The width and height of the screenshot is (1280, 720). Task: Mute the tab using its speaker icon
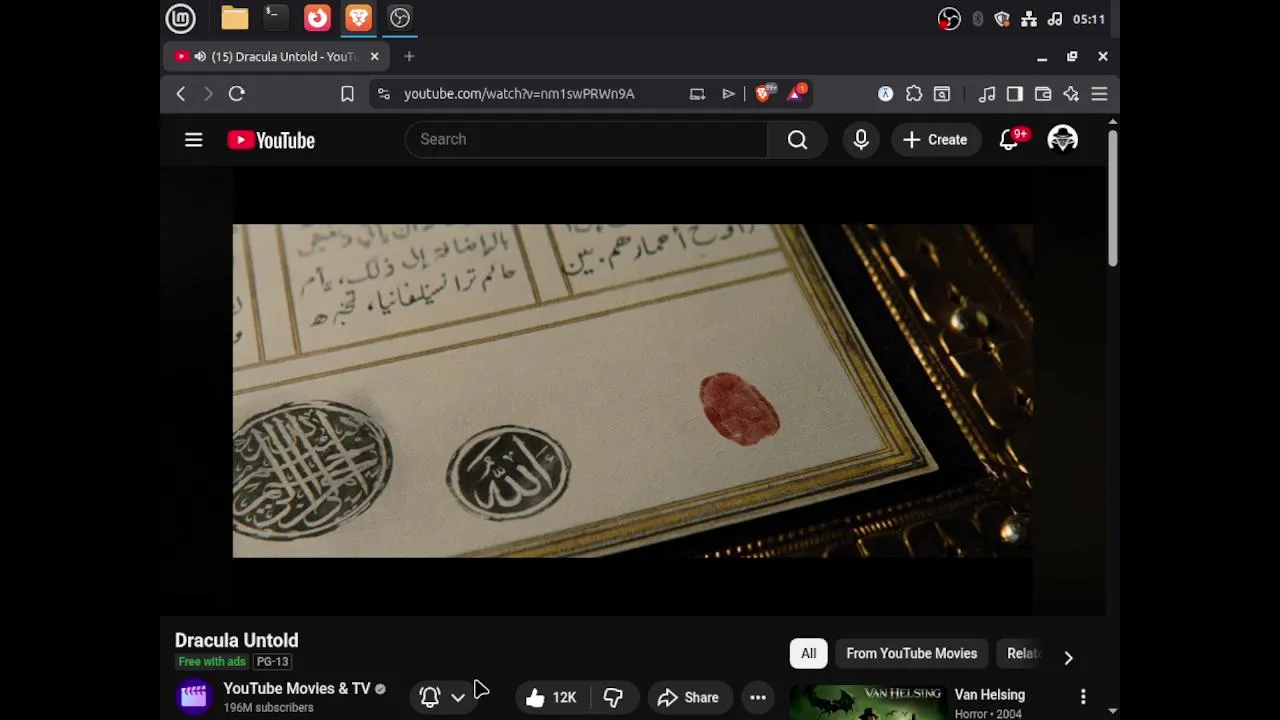[x=200, y=57]
